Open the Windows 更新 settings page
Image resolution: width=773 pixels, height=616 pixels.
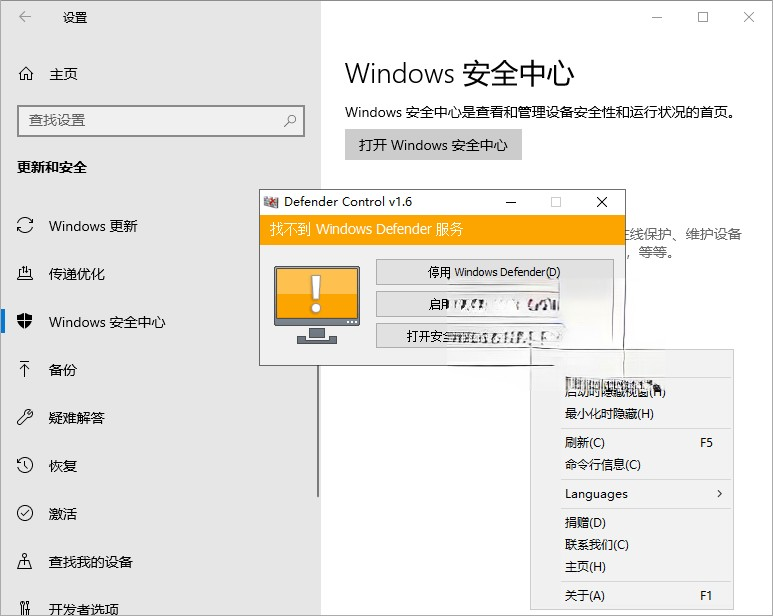(x=93, y=226)
